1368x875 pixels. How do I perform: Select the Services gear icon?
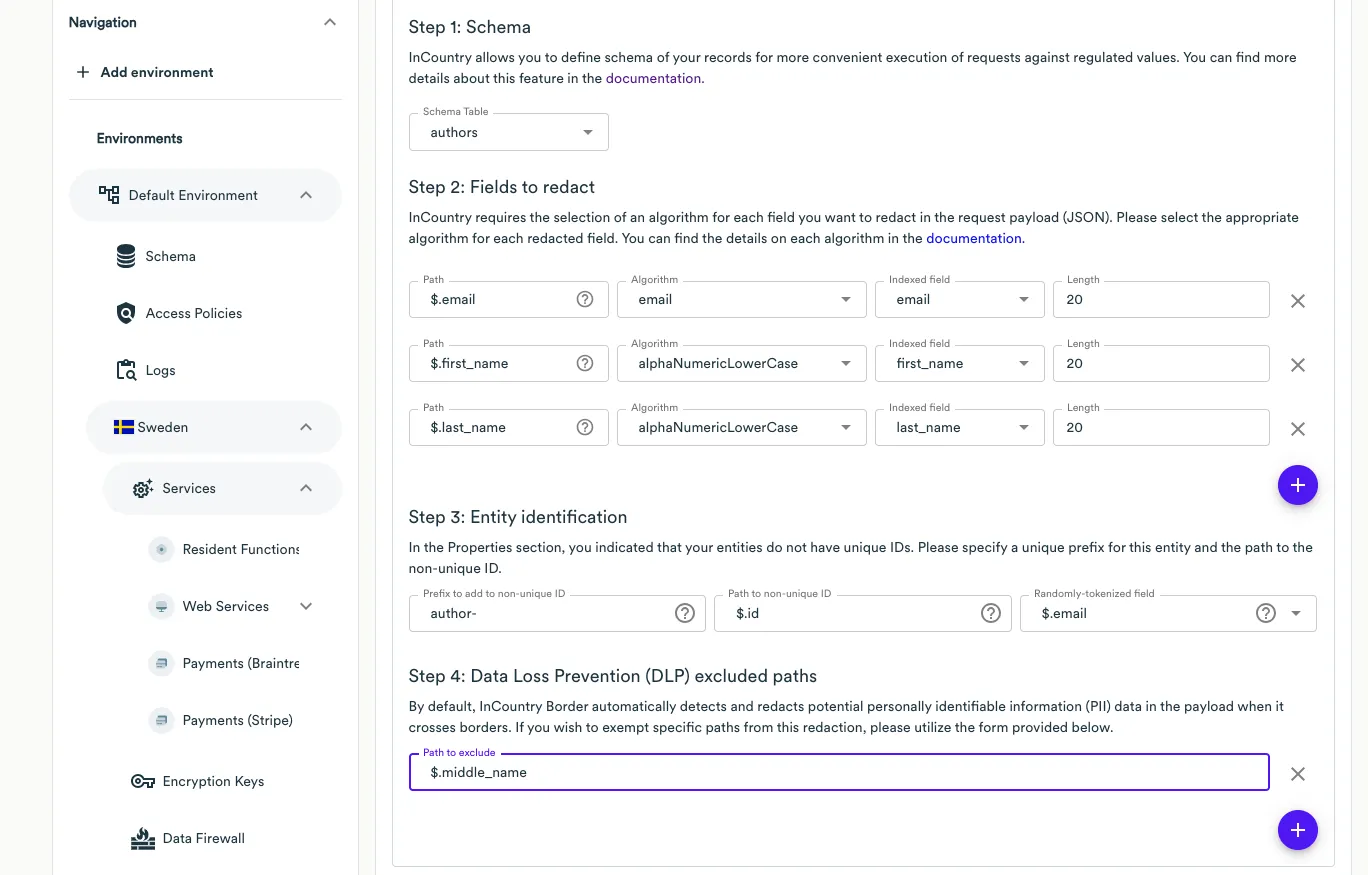tap(142, 488)
